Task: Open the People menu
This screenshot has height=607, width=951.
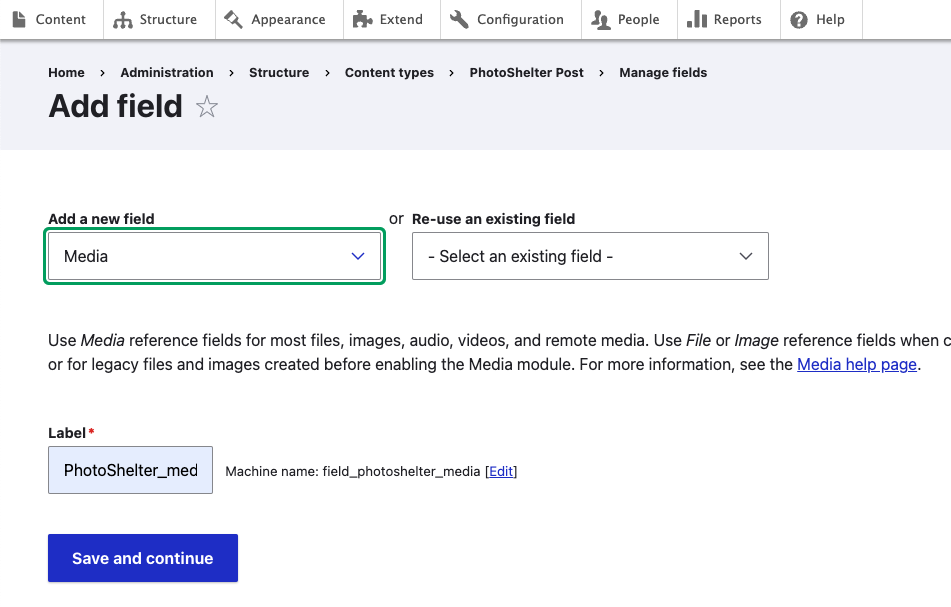Action: [x=629, y=19]
